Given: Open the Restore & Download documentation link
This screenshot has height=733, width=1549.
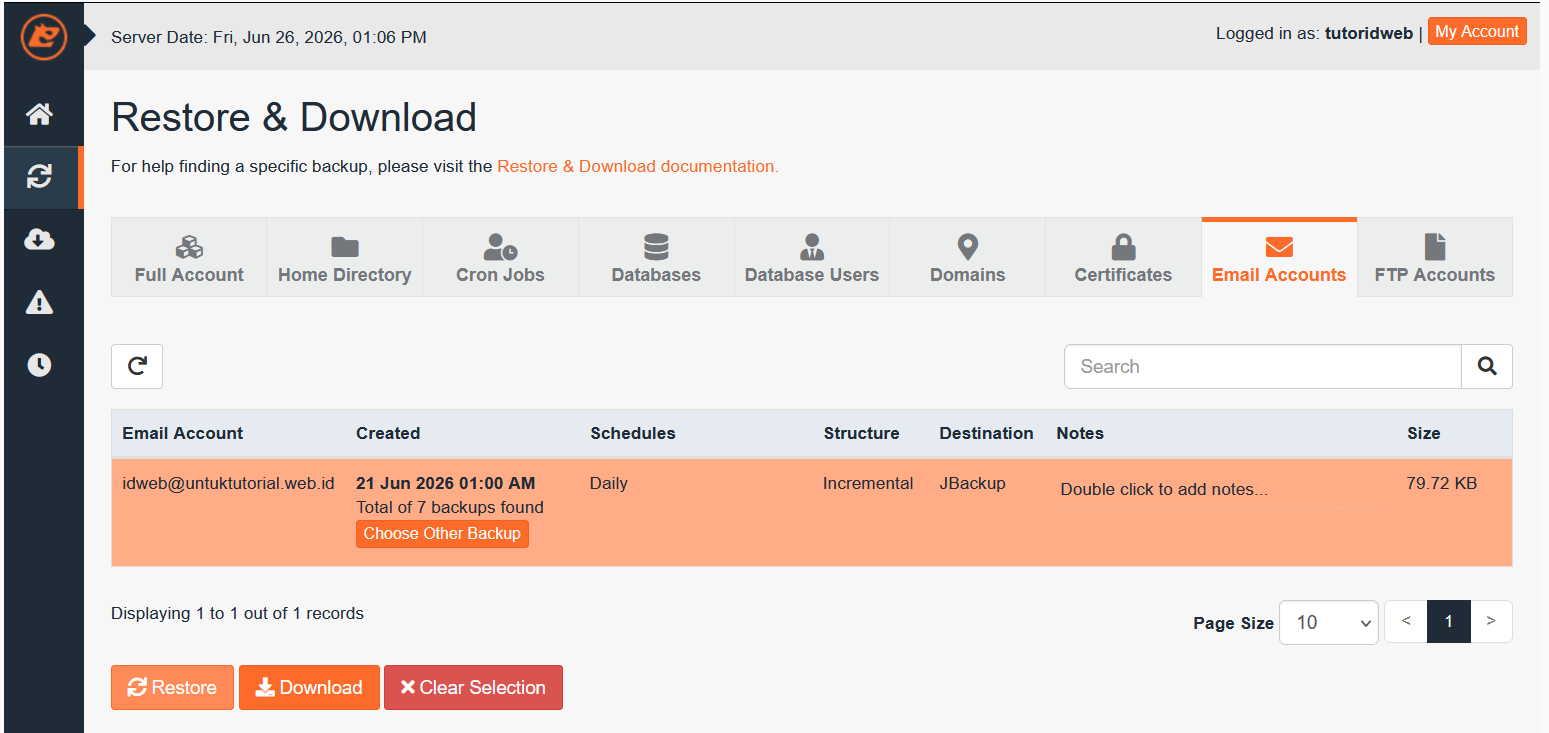Looking at the screenshot, I should pyautogui.click(x=637, y=166).
